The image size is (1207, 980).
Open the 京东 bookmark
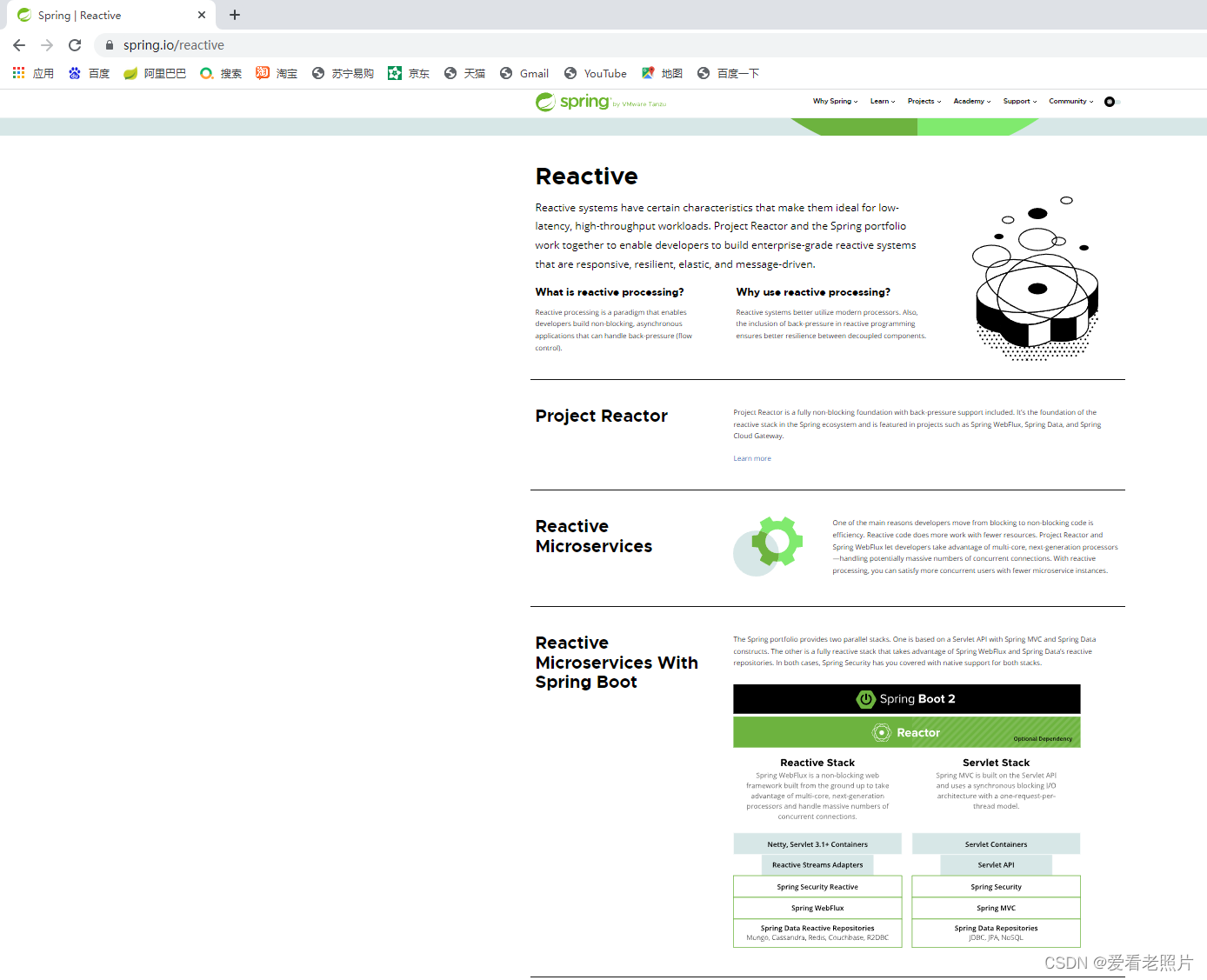(409, 74)
